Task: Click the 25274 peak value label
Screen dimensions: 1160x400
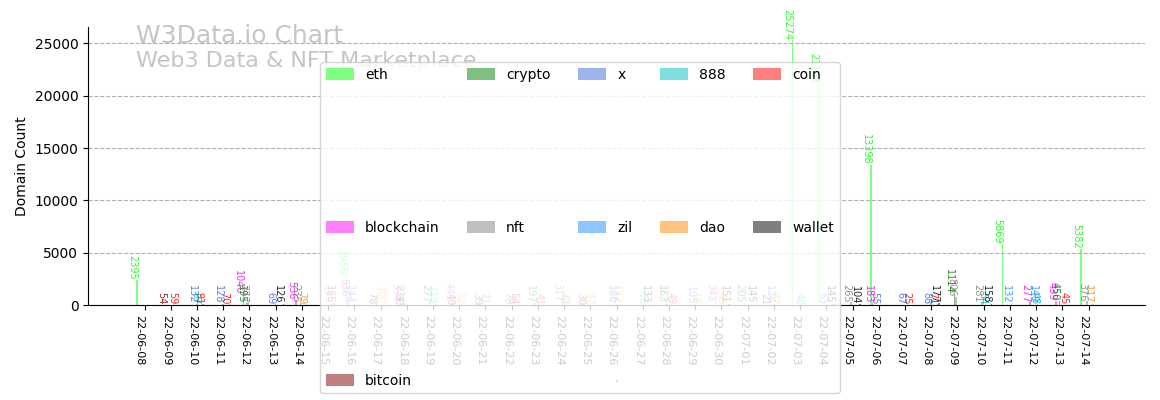Action: pos(788,25)
